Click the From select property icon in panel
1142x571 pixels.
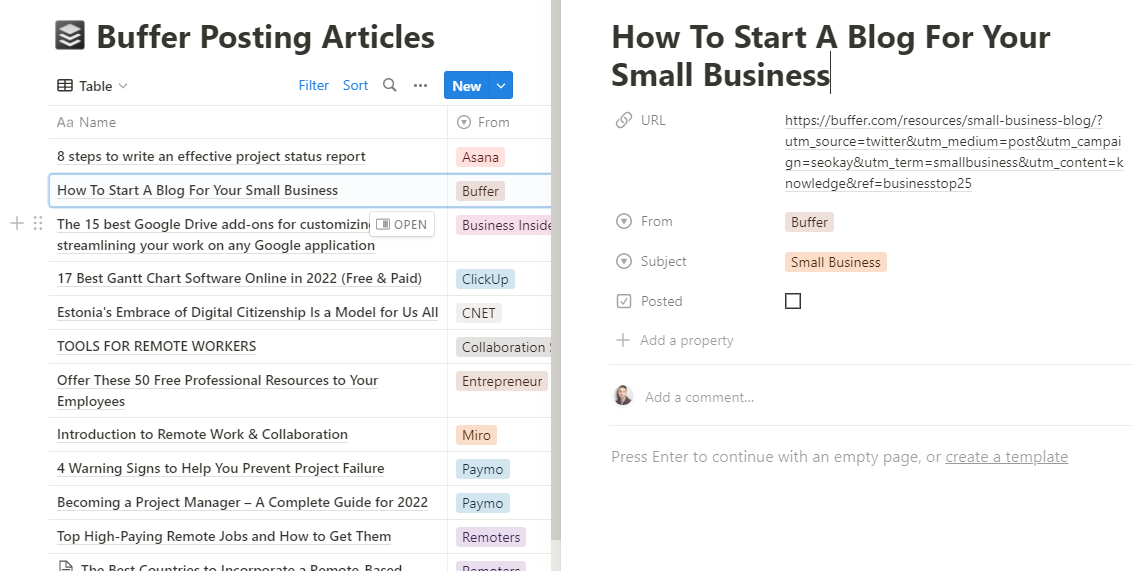point(623,221)
